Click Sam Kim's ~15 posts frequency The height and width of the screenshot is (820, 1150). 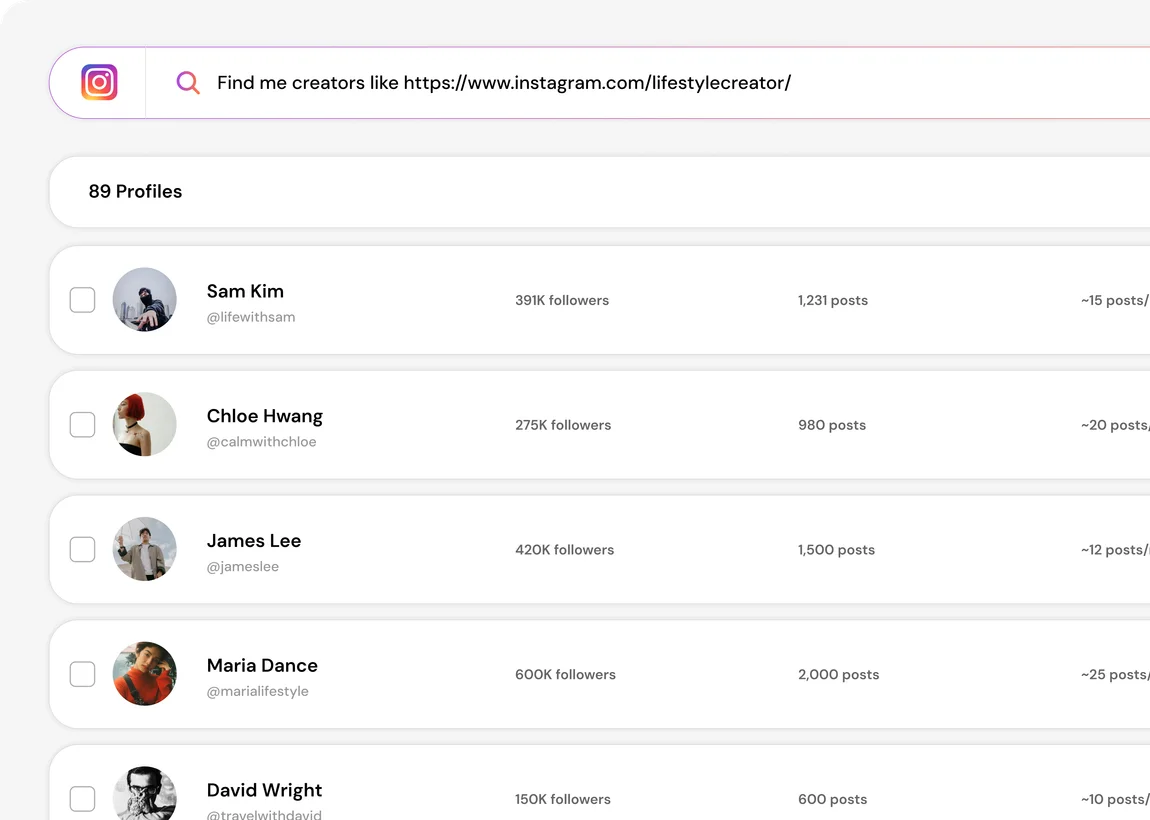click(x=1115, y=300)
